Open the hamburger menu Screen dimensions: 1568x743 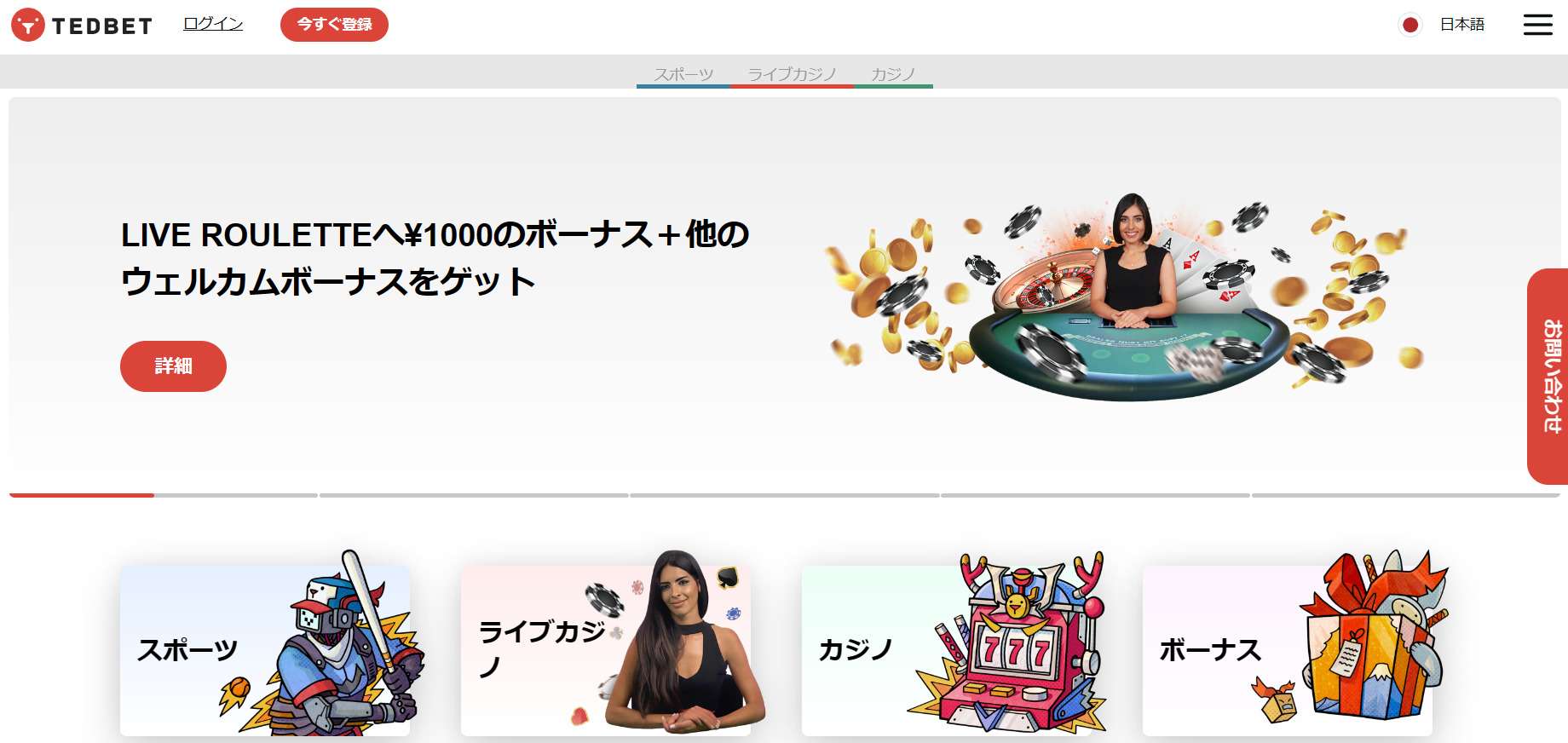coord(1537,25)
